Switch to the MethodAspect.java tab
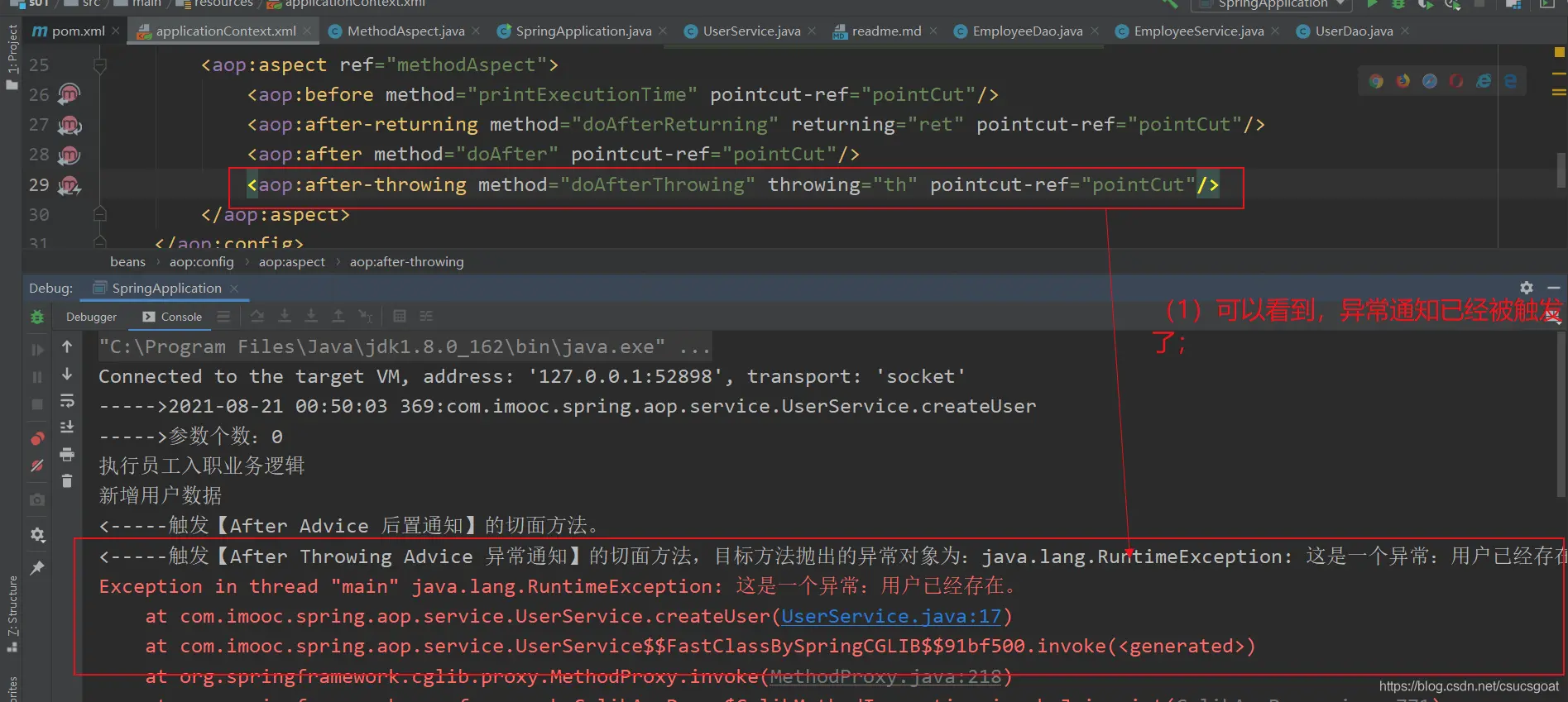This screenshot has width=1568, height=702. [405, 31]
